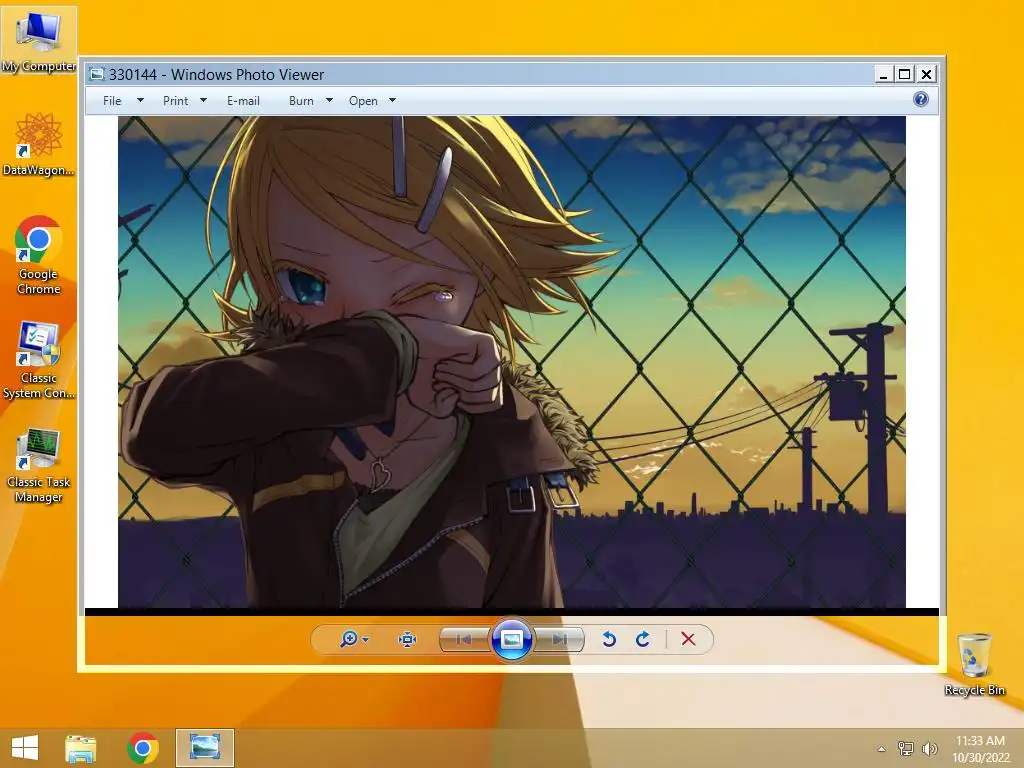Click the E-mail menu item

pos(243,101)
